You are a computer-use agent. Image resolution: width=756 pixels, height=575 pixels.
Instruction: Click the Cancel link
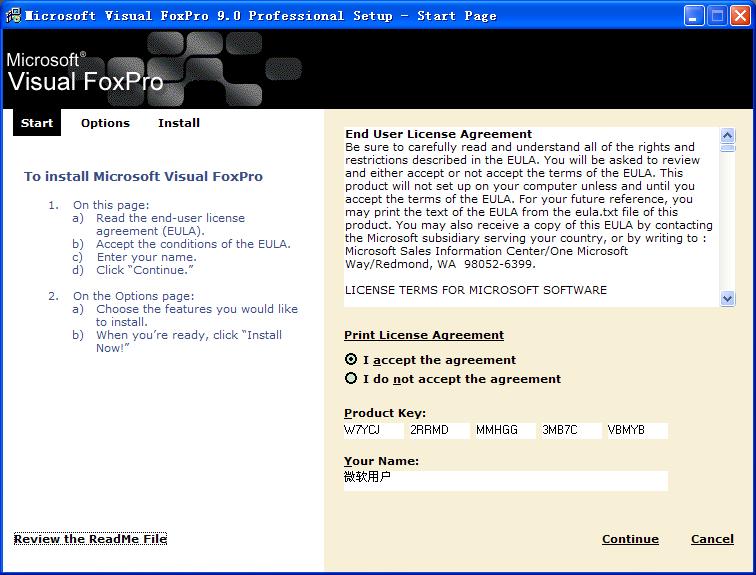point(712,539)
